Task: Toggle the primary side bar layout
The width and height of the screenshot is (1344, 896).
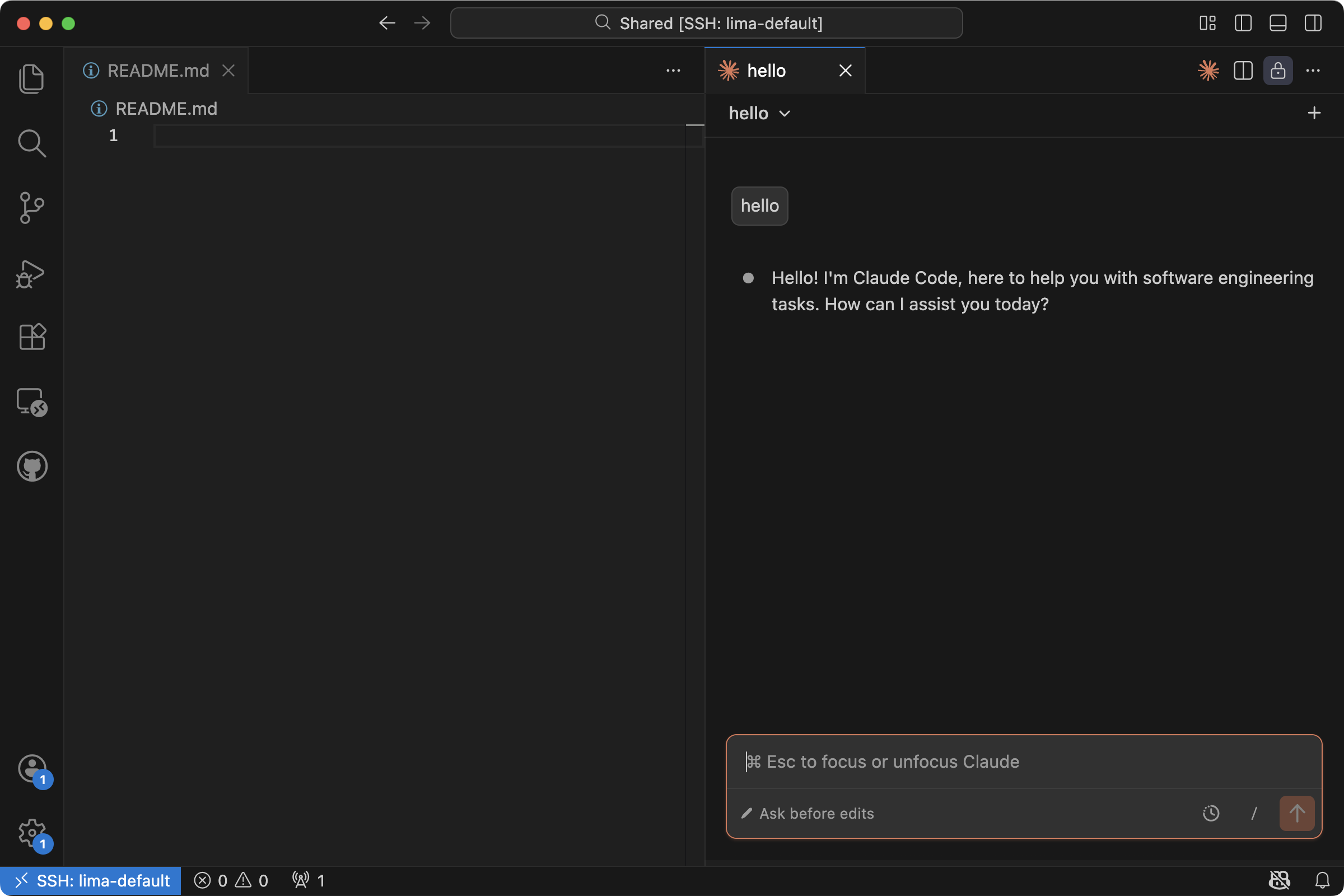Action: tap(1243, 24)
